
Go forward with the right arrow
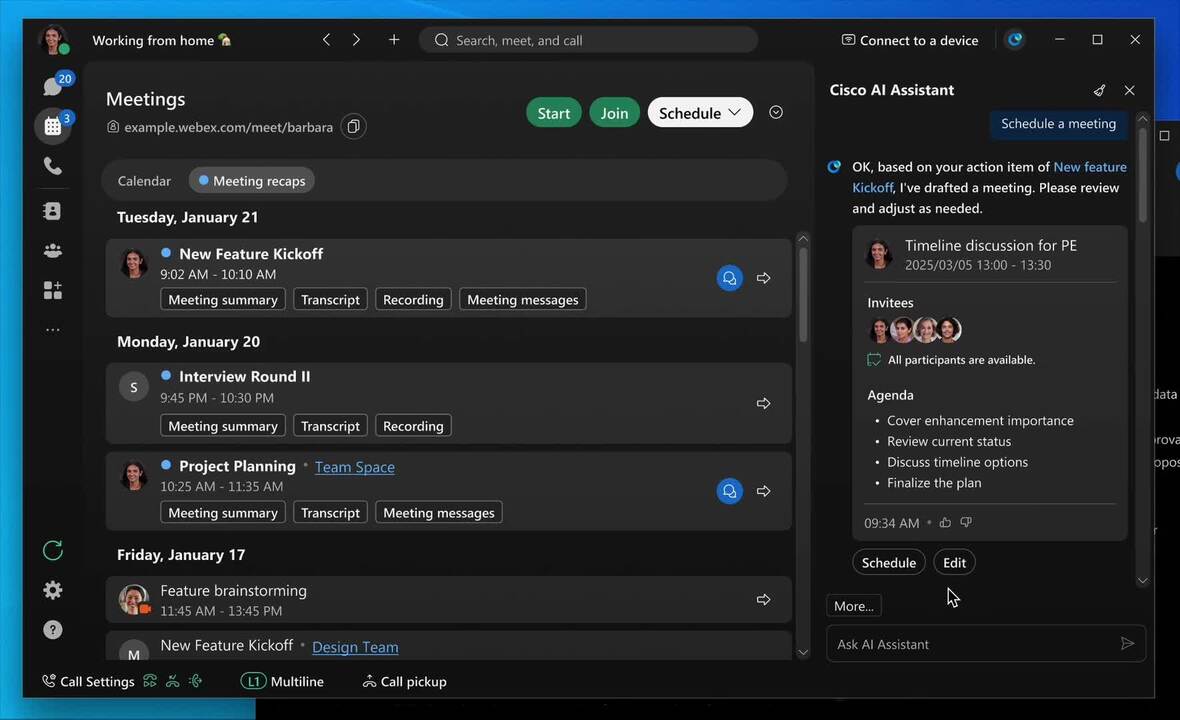pos(357,40)
